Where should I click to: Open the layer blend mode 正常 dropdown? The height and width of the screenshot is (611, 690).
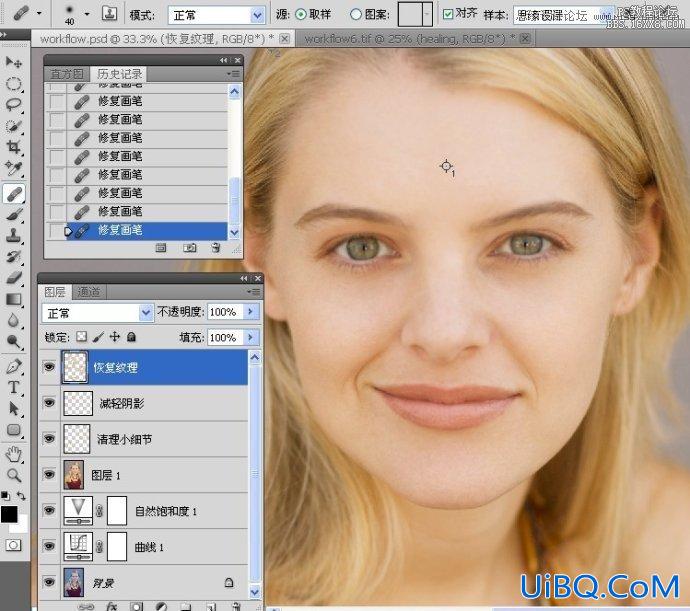pos(146,313)
